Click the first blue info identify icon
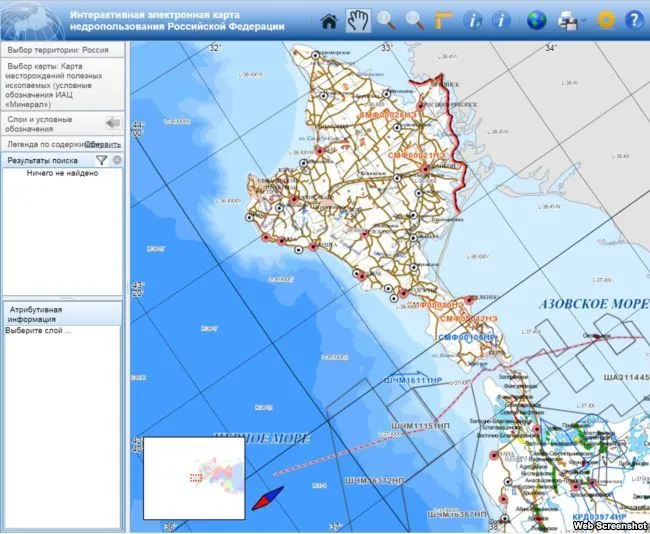Viewport: 650px width, 534px height. [475, 19]
